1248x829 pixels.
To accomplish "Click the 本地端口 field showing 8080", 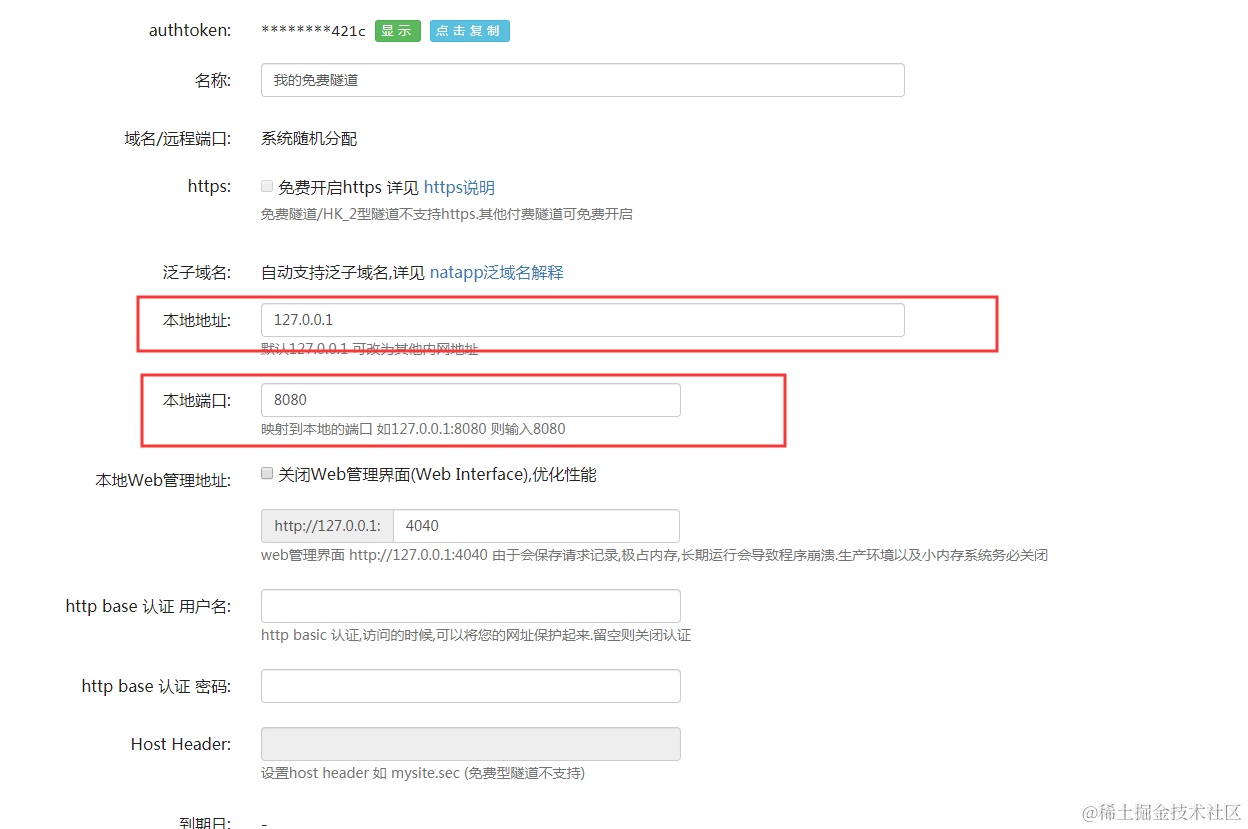I will point(470,400).
